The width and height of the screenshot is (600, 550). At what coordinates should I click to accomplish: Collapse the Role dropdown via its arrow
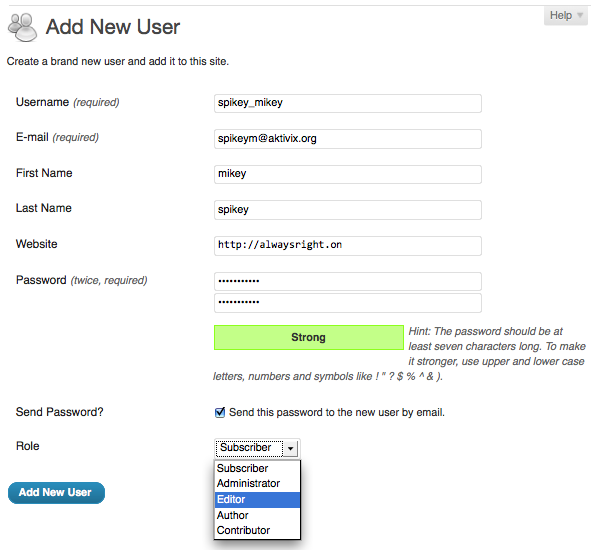290,448
